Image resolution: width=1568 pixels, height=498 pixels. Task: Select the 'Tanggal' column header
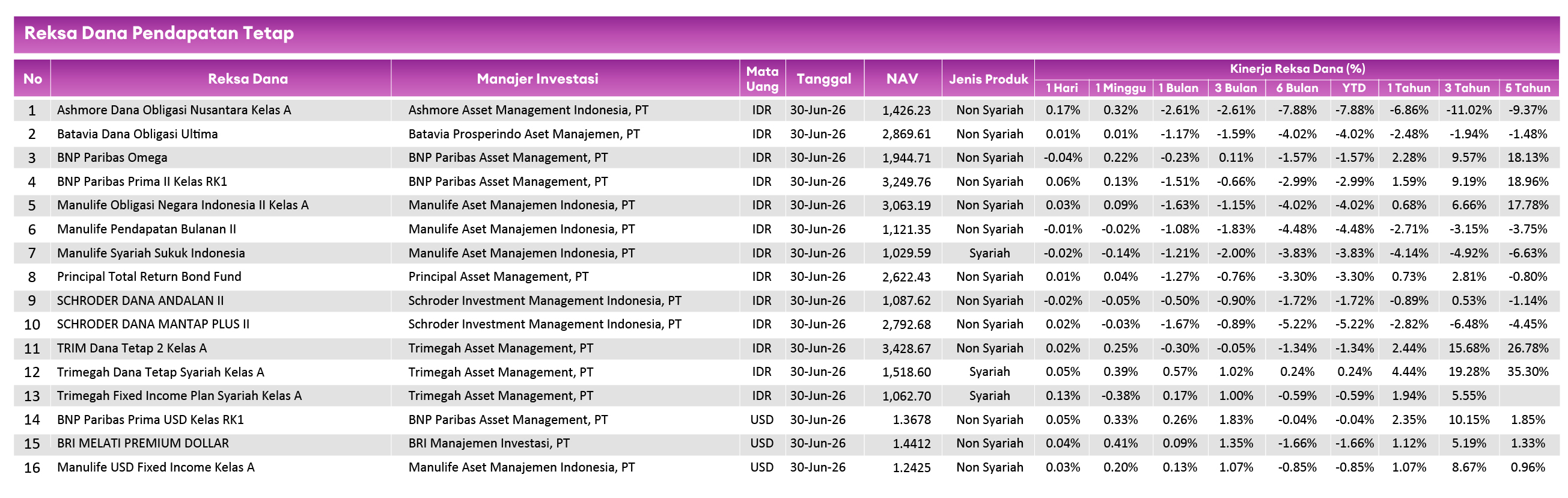[823, 79]
